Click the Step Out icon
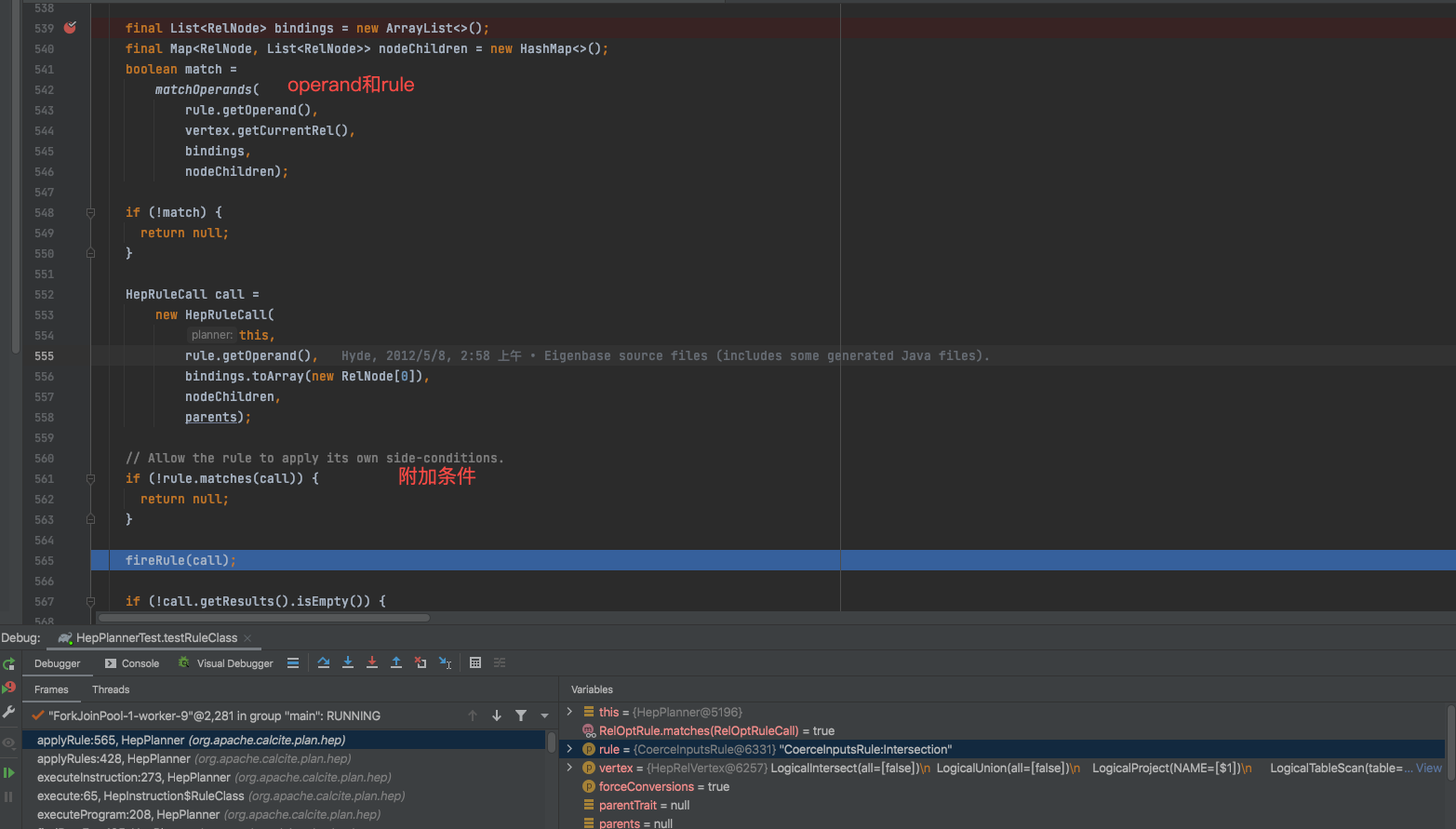The image size is (1456, 829). click(395, 663)
